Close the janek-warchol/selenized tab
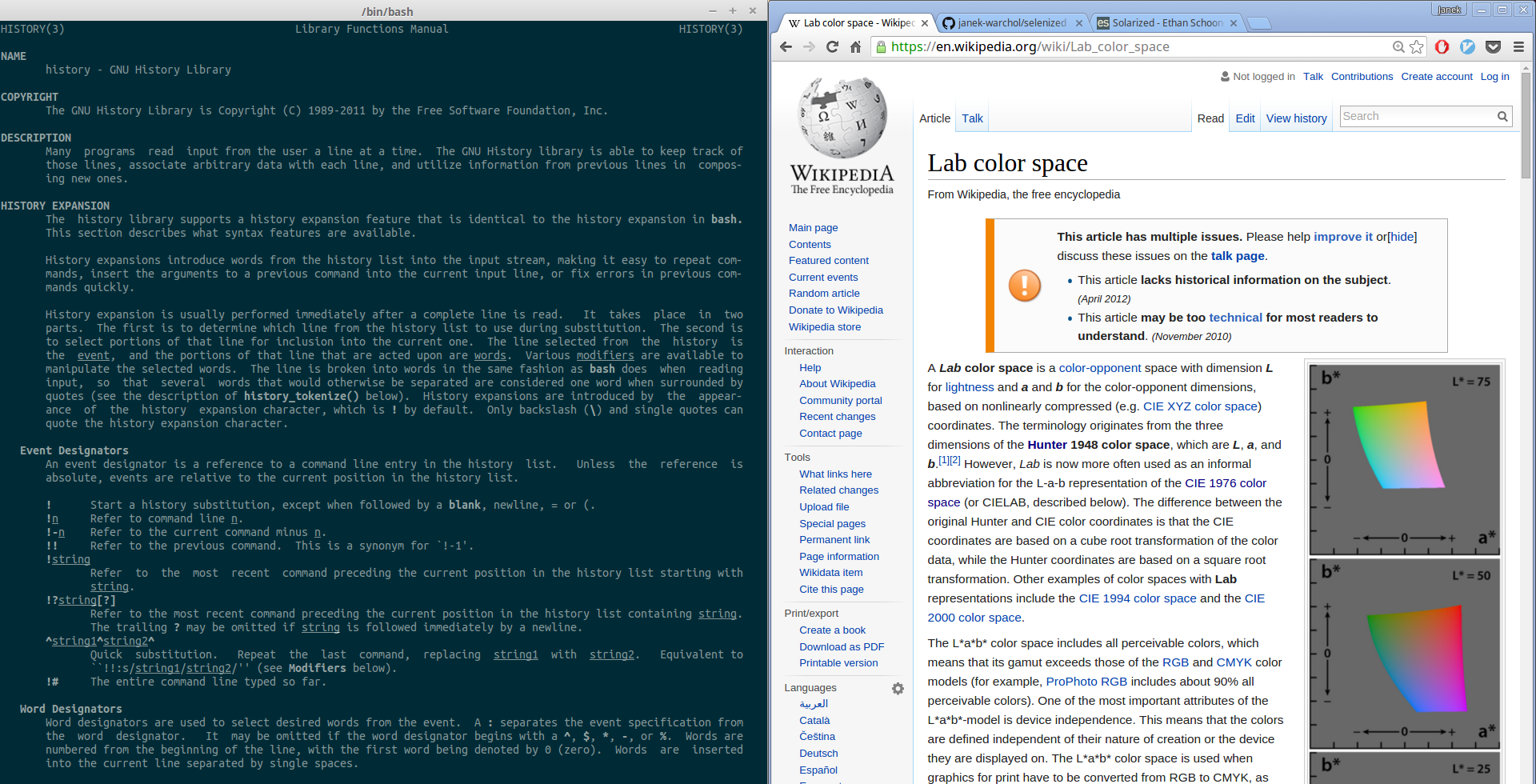Screen dimensions: 1536x784 point(1079,23)
